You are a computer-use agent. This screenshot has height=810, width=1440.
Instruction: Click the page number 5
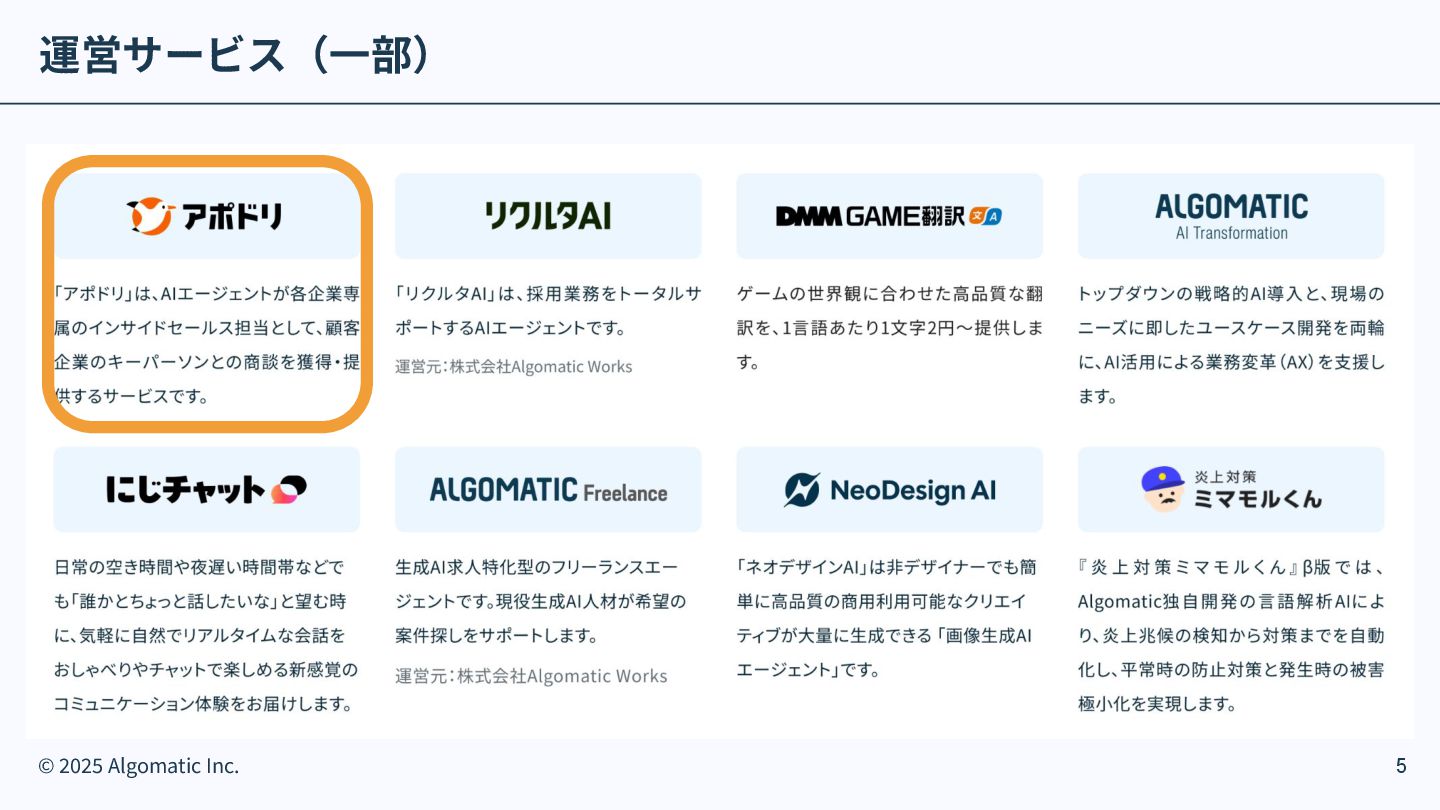[1401, 766]
